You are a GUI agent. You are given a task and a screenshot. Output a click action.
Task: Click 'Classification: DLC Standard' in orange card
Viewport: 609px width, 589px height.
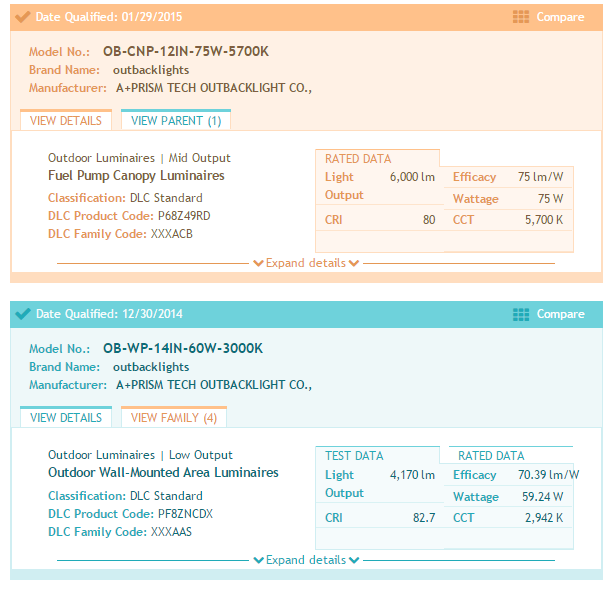tap(125, 198)
